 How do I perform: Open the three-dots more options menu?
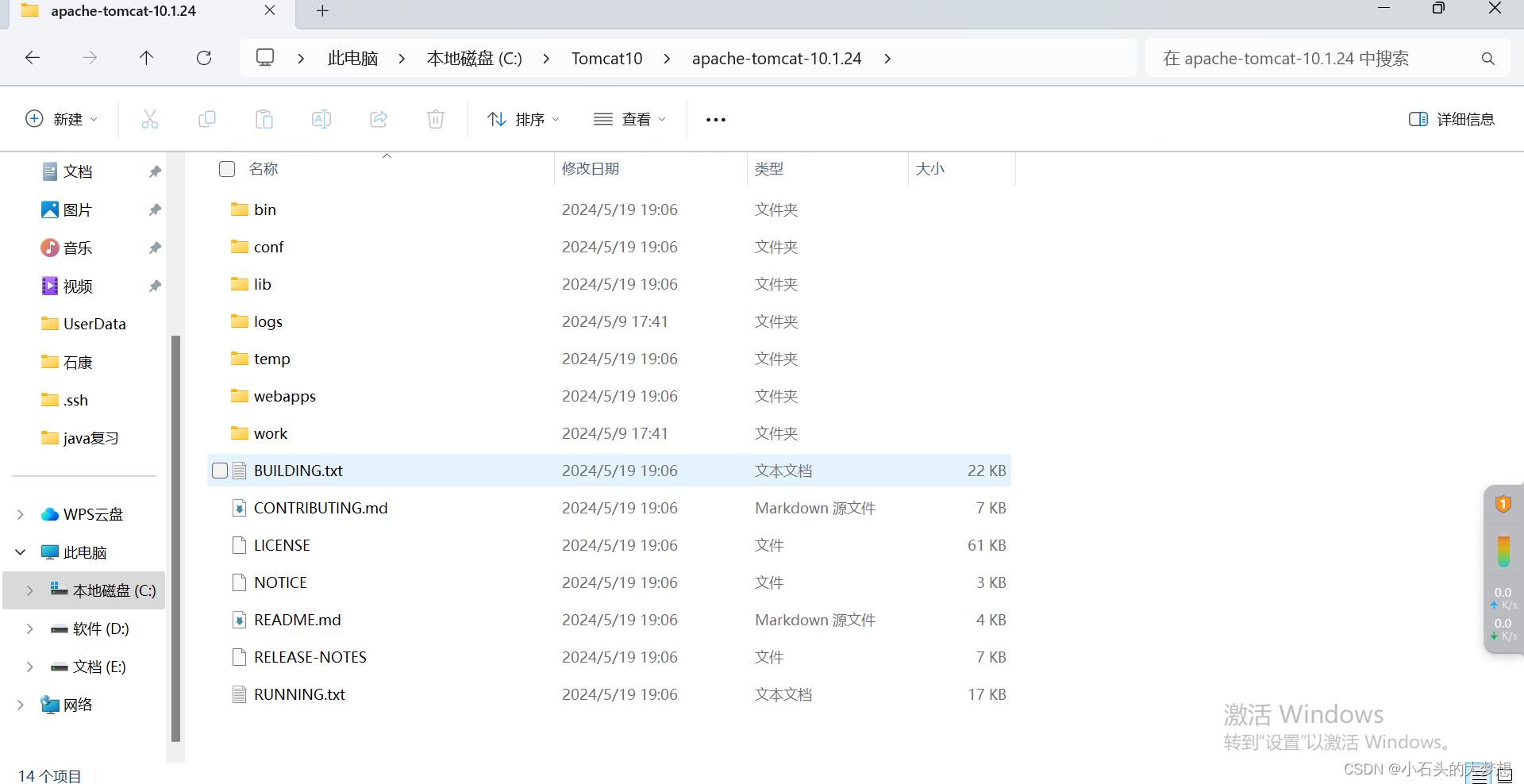(x=716, y=120)
